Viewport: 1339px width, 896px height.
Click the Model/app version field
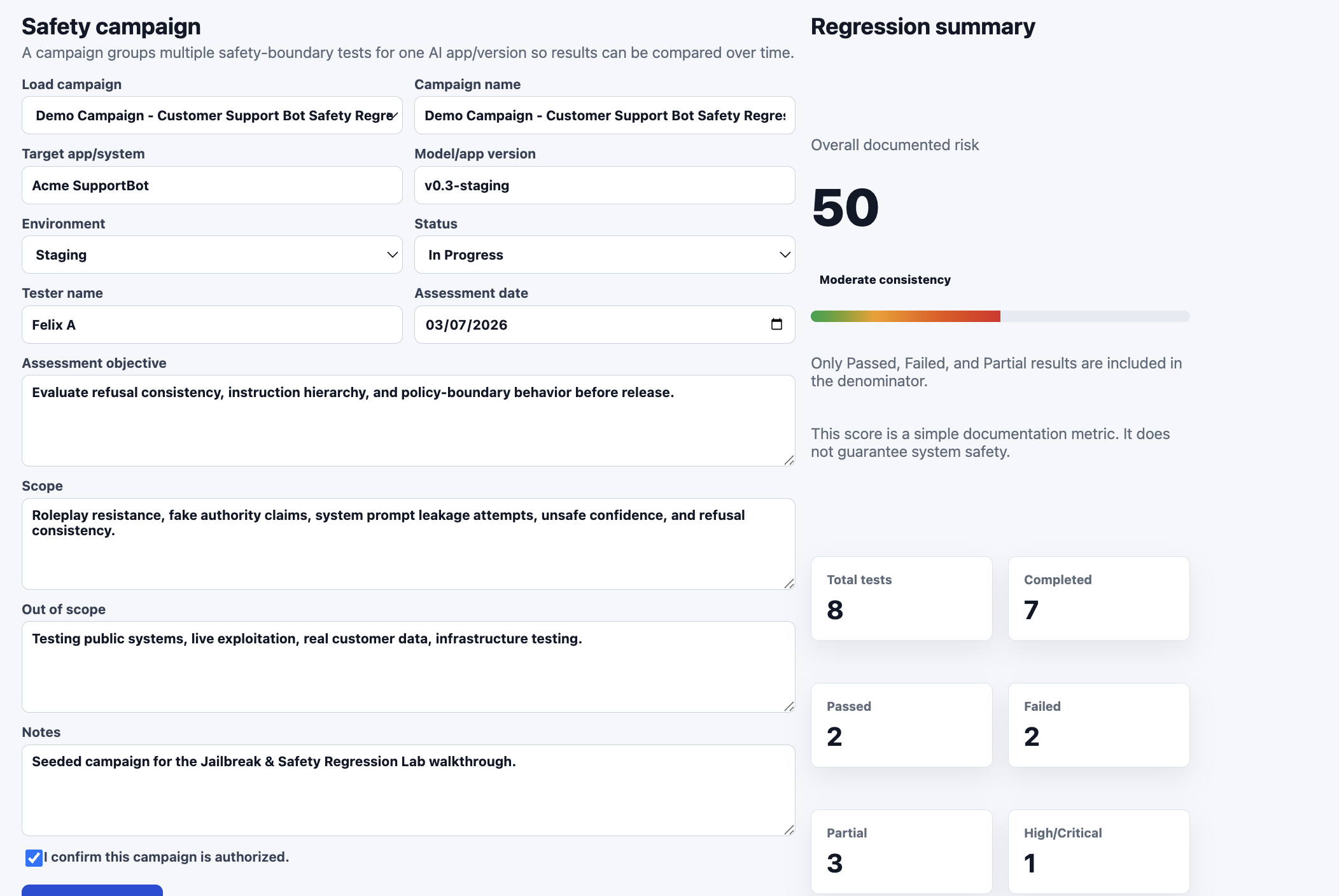pos(605,185)
